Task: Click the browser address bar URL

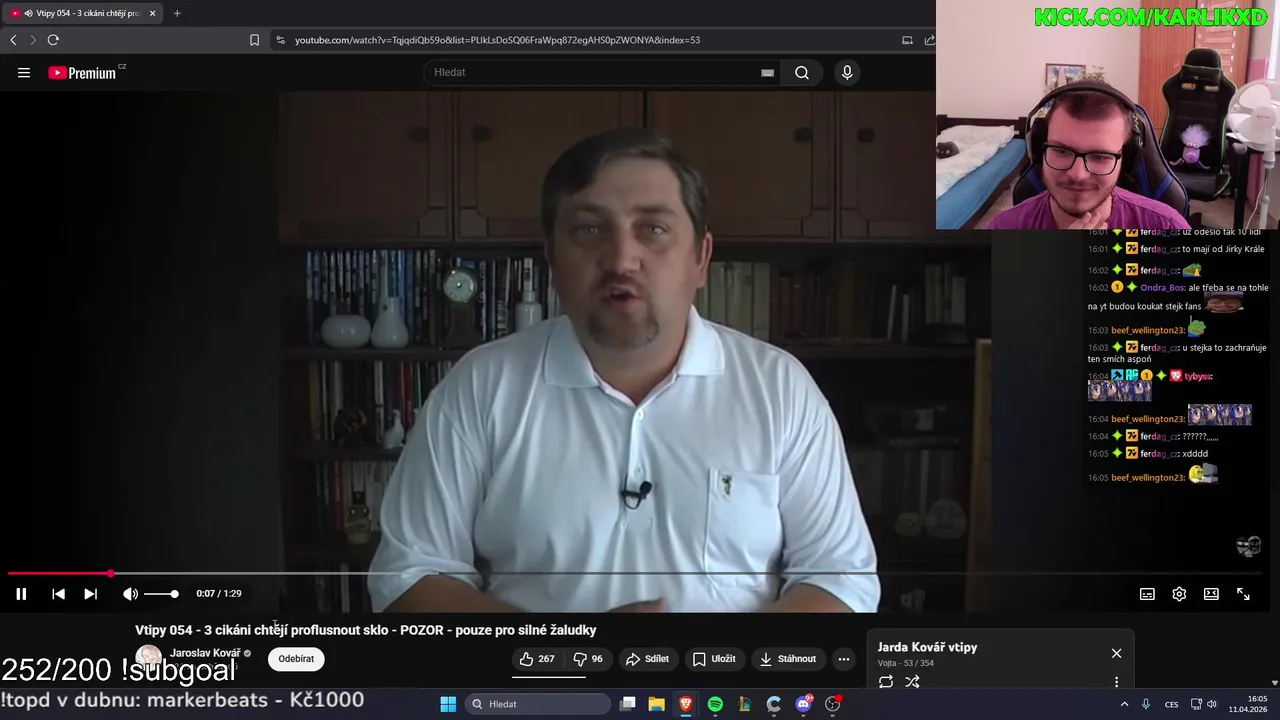Action: [x=497, y=40]
